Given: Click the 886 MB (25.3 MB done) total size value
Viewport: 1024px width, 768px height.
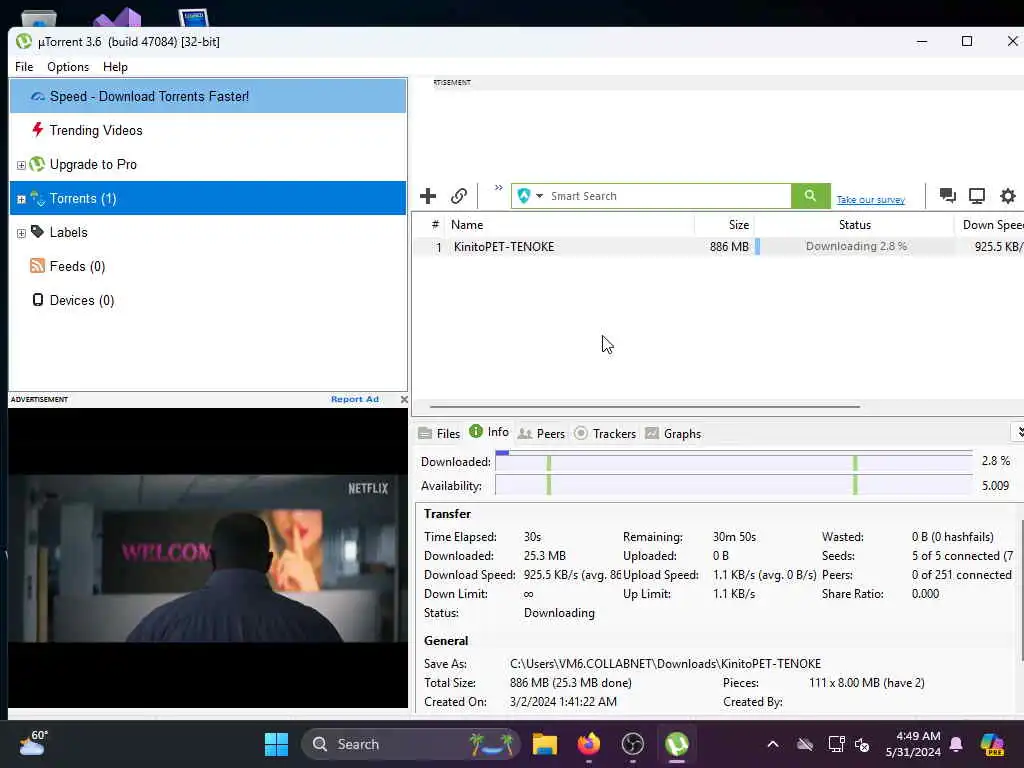Looking at the screenshot, I should (570, 682).
